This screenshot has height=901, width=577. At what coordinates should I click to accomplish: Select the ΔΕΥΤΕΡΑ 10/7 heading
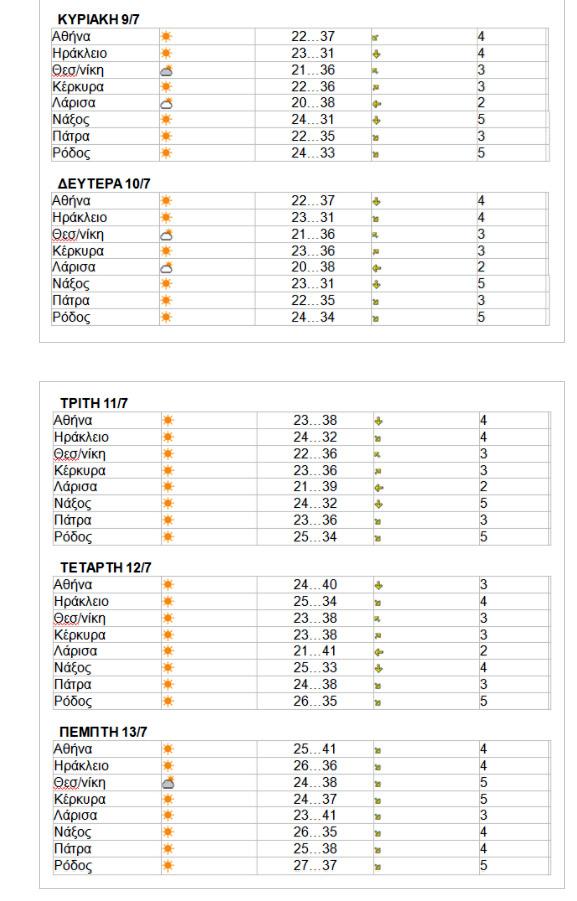pos(104,184)
